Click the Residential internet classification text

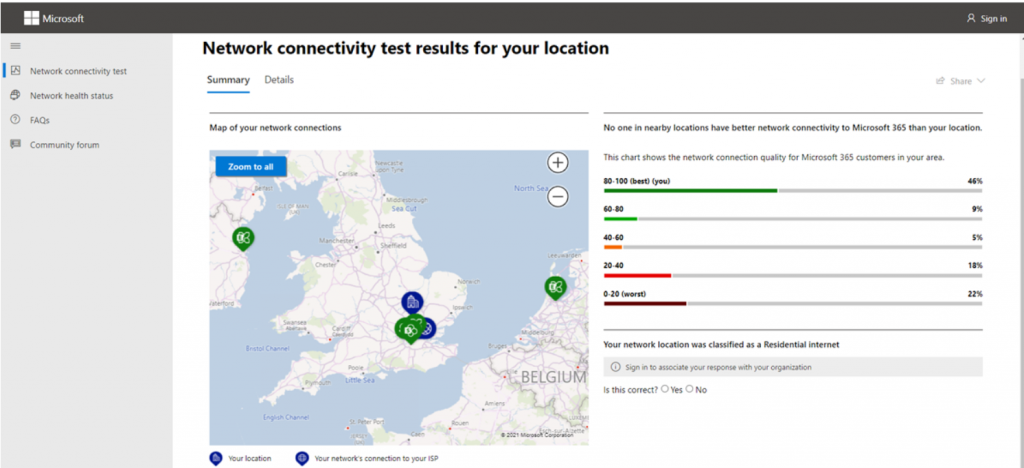[x=722, y=344]
